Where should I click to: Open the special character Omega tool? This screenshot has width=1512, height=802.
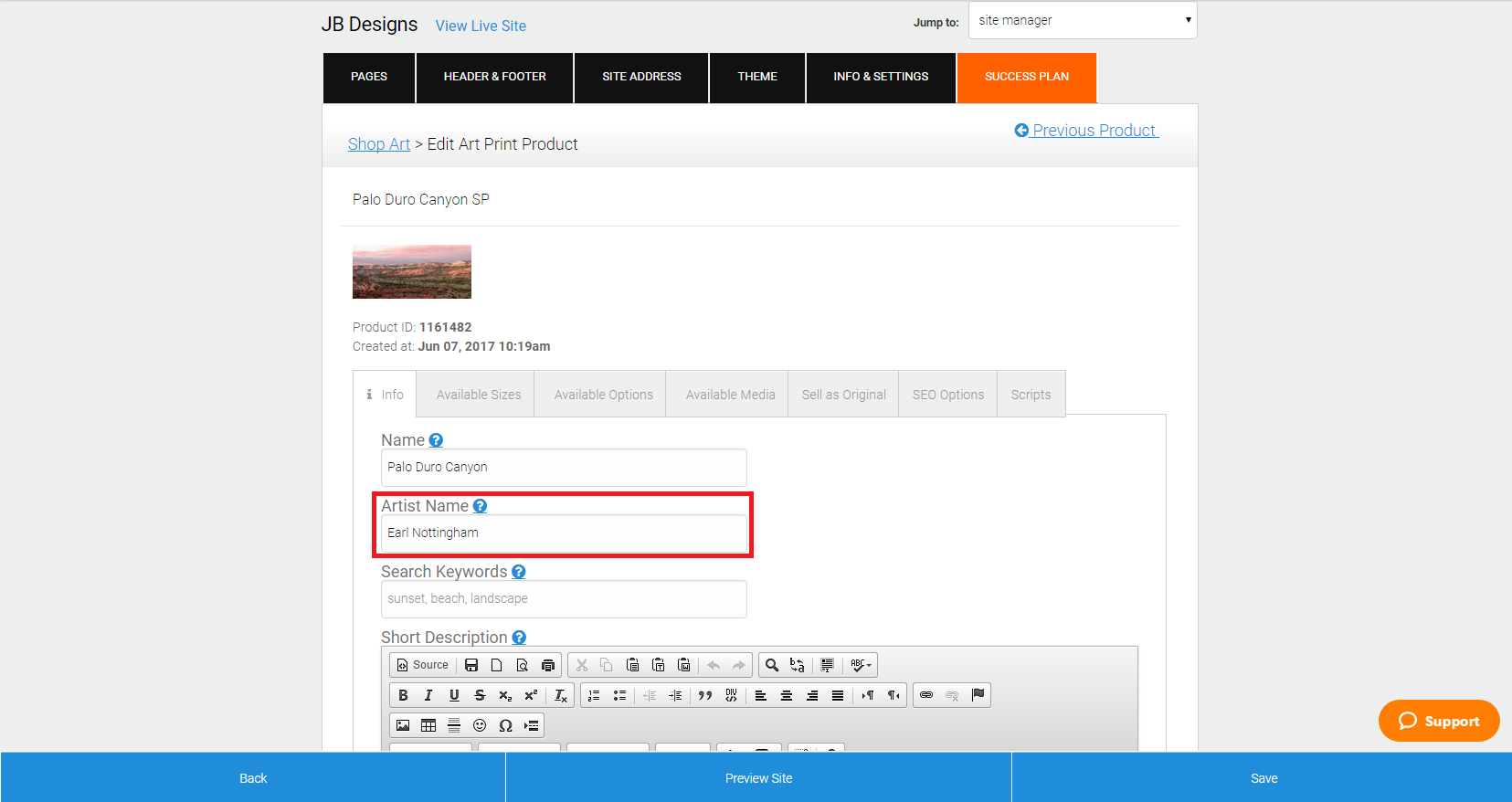505,725
